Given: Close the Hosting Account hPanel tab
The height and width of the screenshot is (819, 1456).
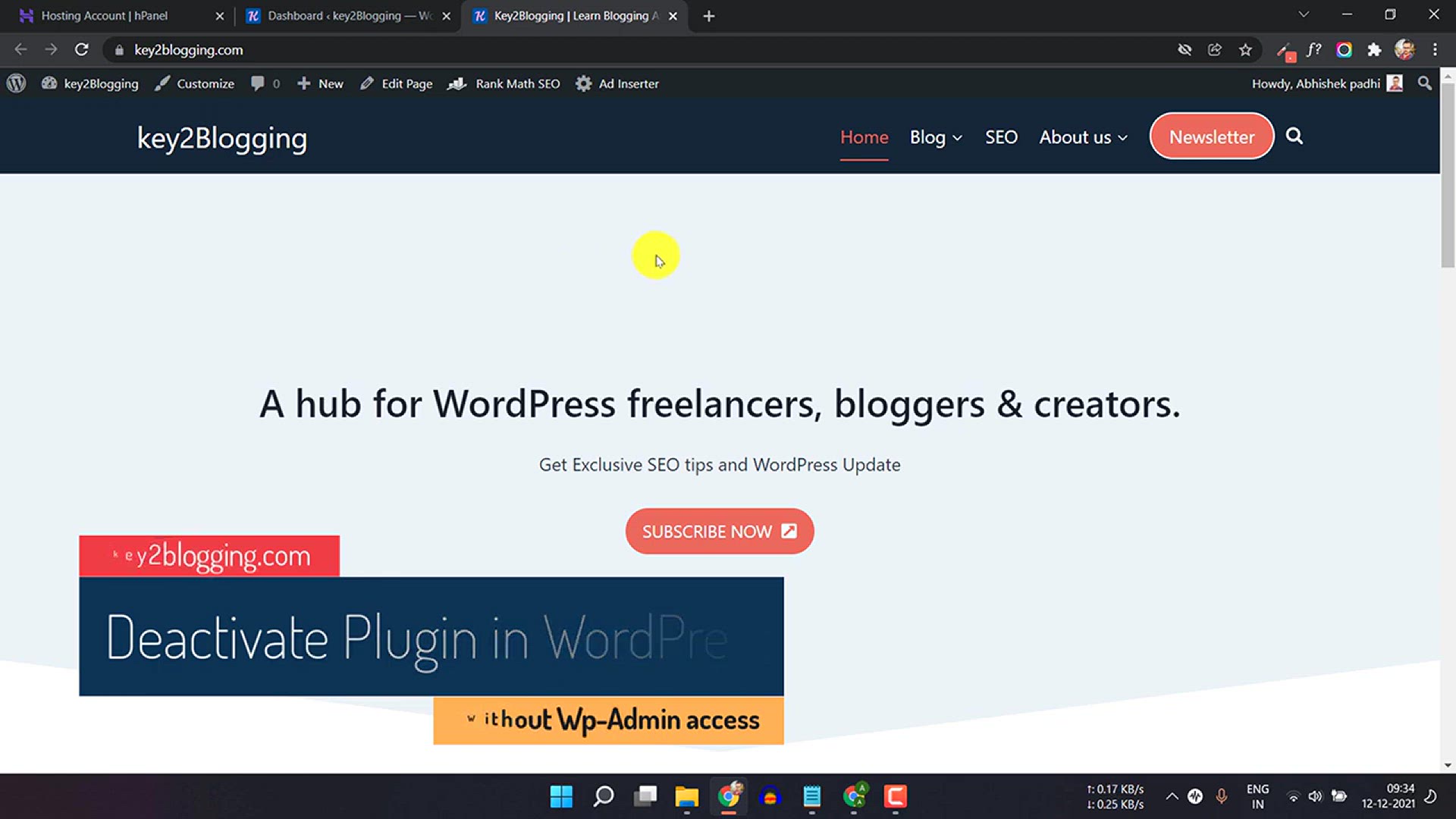Looking at the screenshot, I should [x=219, y=16].
